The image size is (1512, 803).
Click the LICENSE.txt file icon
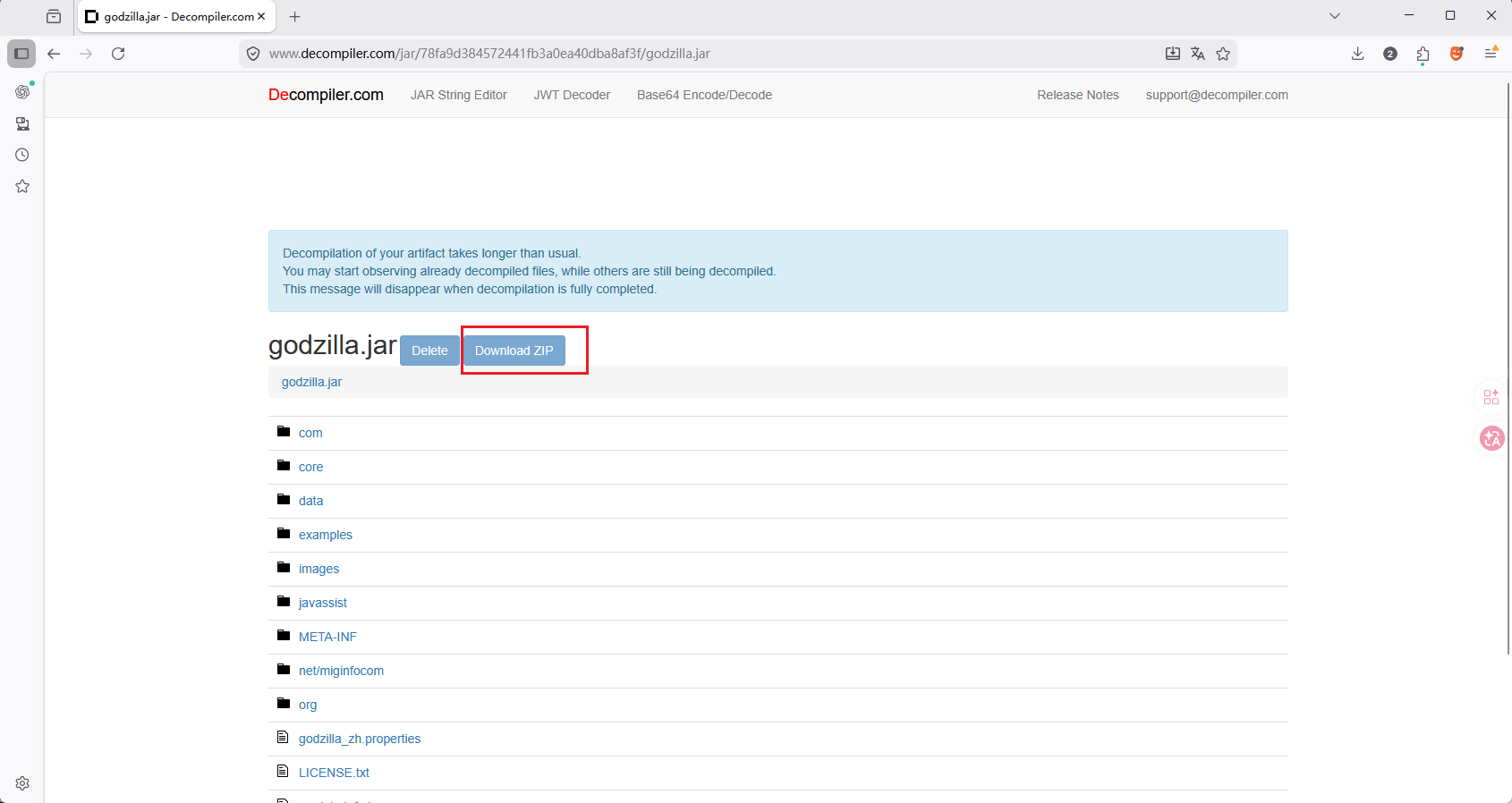(x=283, y=772)
